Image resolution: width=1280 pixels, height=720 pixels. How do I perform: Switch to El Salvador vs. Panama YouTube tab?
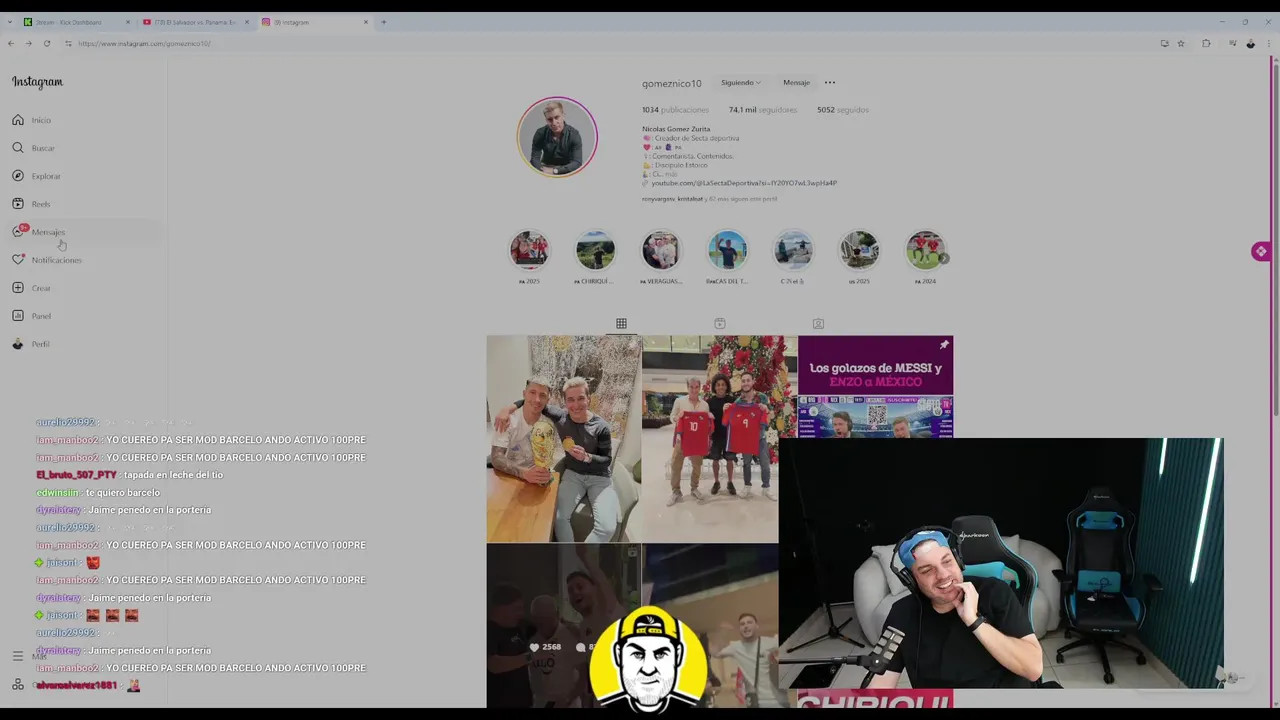click(196, 22)
